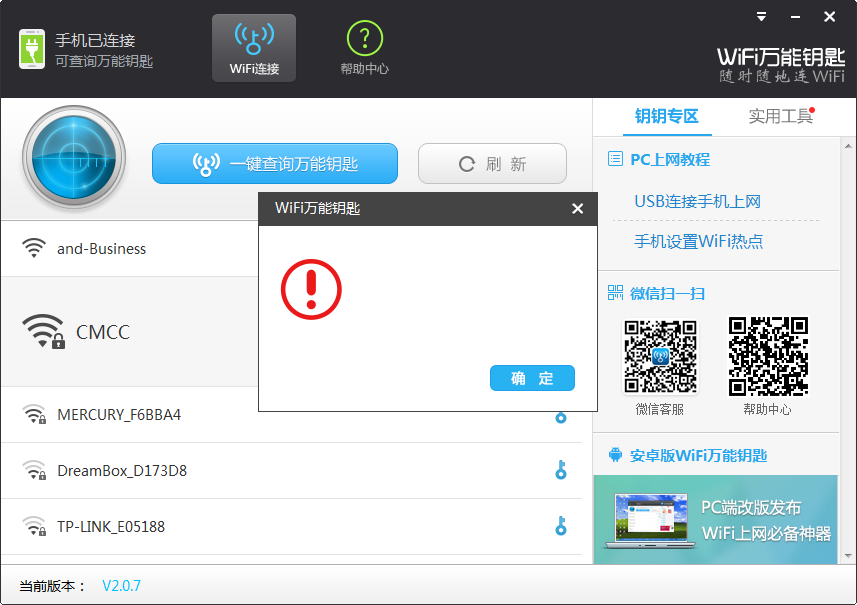Select the and-Business network row
Screen dimensions: 857x605
click(x=130, y=249)
